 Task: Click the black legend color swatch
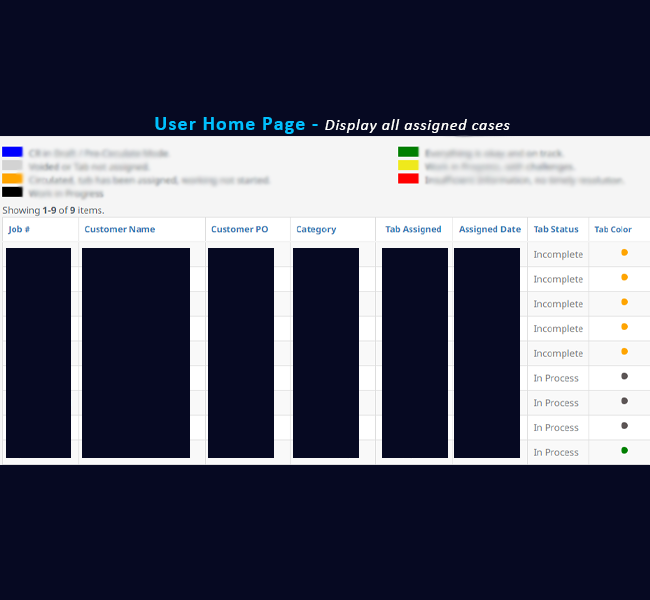point(12,192)
